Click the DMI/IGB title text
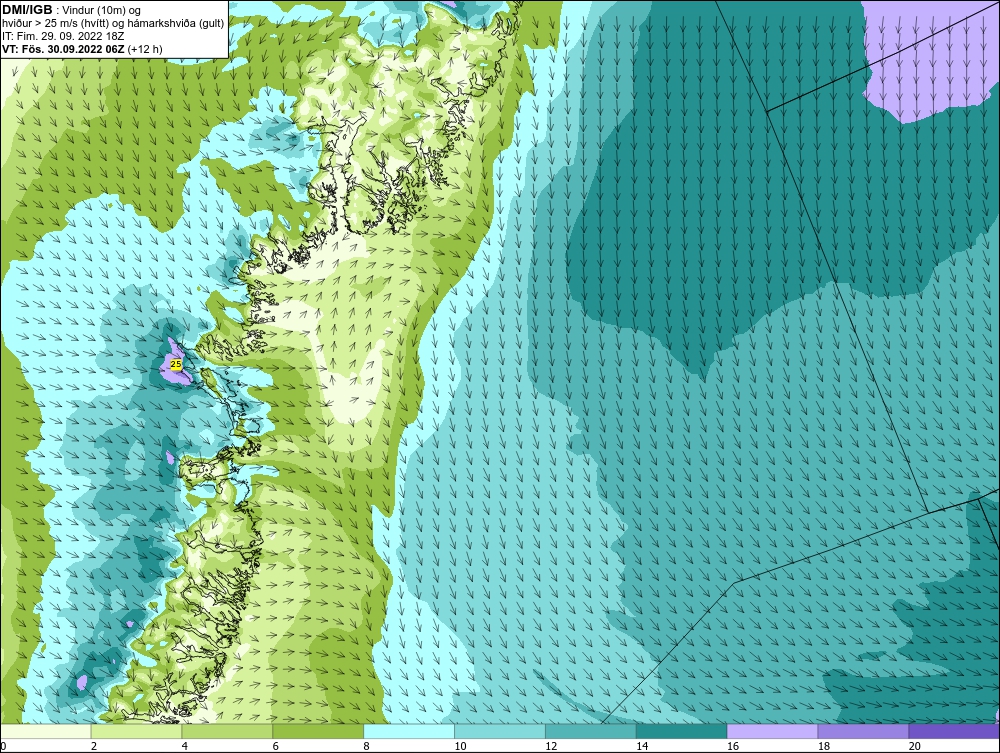The width and height of the screenshot is (1000, 753). click(27, 10)
